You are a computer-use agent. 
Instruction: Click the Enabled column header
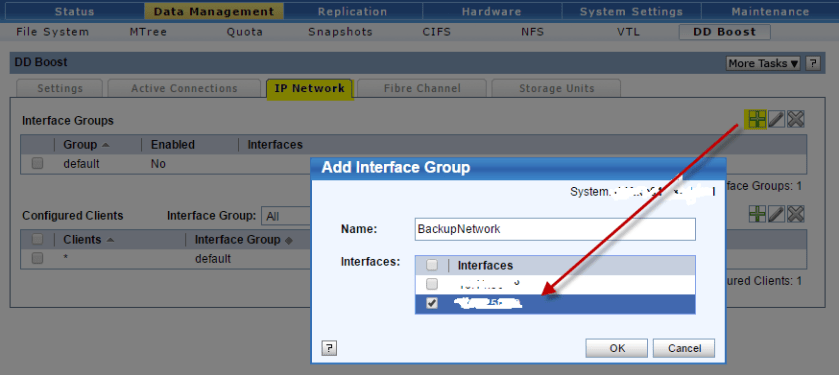pos(173,144)
